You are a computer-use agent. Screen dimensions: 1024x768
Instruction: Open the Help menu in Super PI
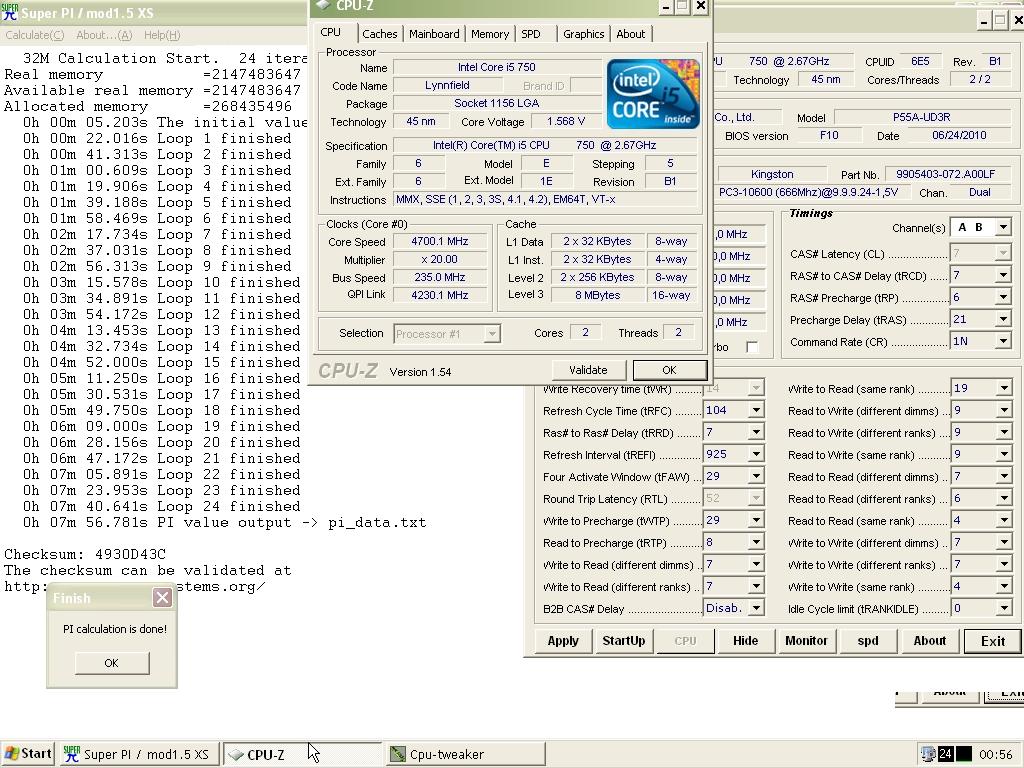coord(162,35)
